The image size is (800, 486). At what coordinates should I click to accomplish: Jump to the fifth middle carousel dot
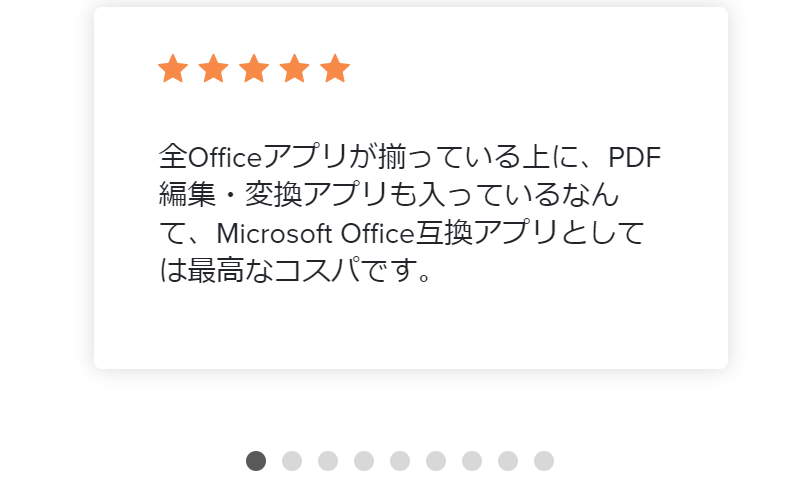pyautogui.click(x=400, y=460)
